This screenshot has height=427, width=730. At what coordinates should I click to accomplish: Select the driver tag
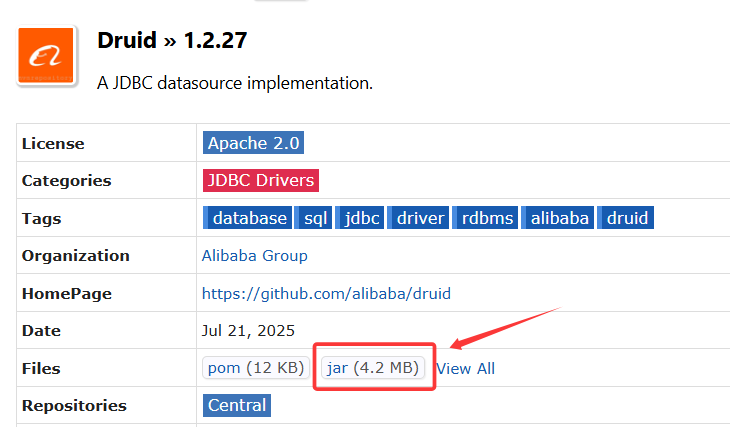pos(418,218)
